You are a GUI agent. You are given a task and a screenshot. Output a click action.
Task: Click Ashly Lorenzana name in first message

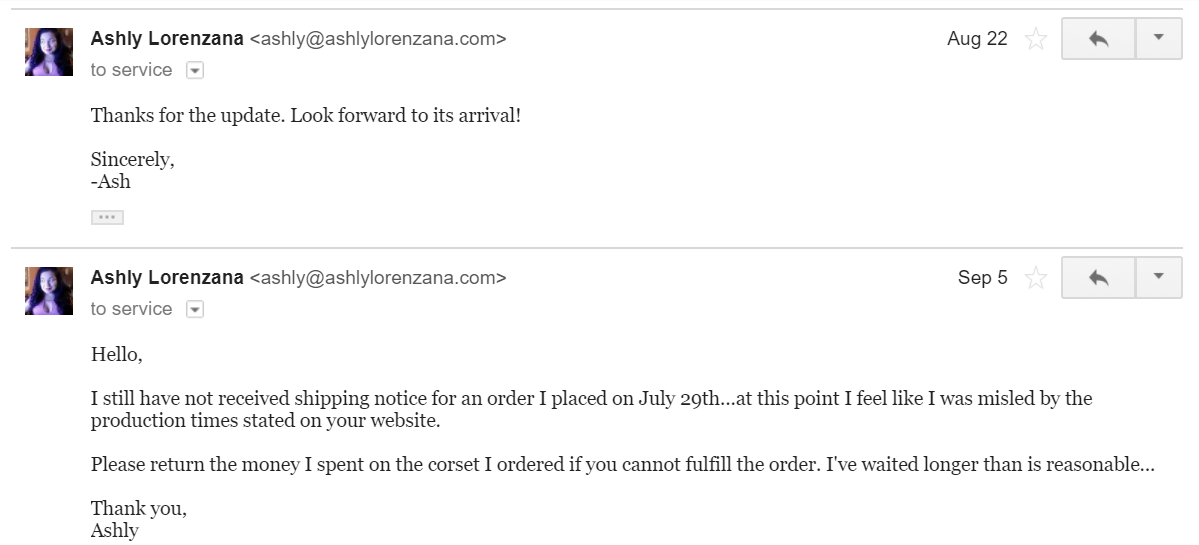click(x=167, y=38)
